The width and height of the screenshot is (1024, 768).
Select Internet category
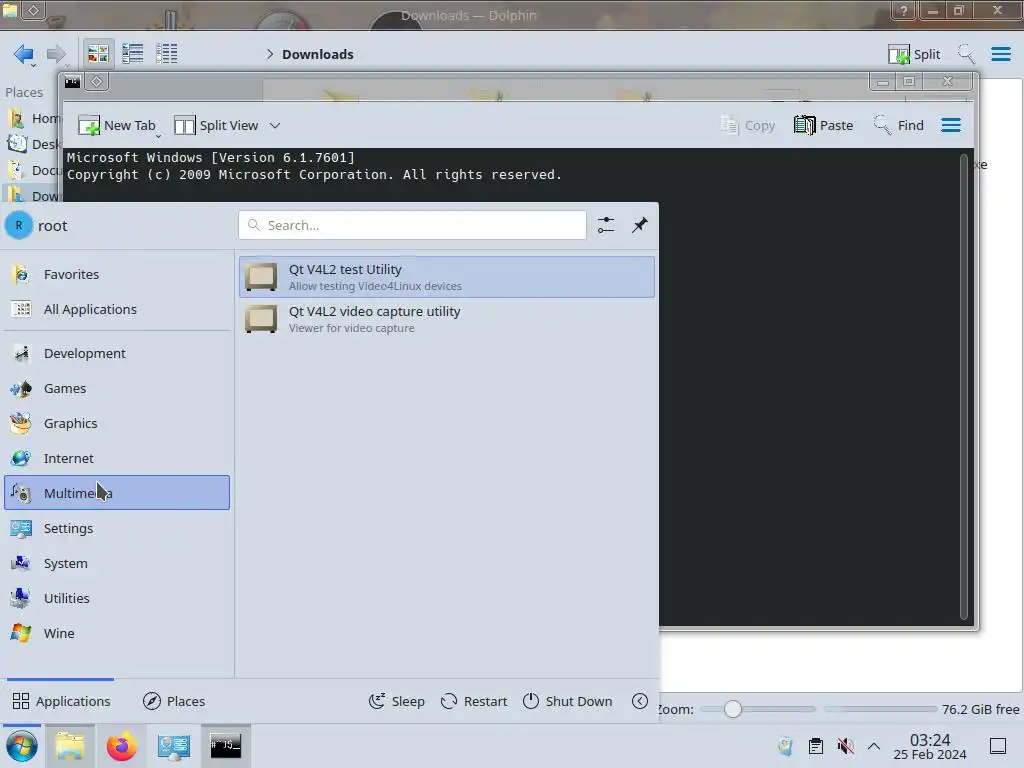117,458
